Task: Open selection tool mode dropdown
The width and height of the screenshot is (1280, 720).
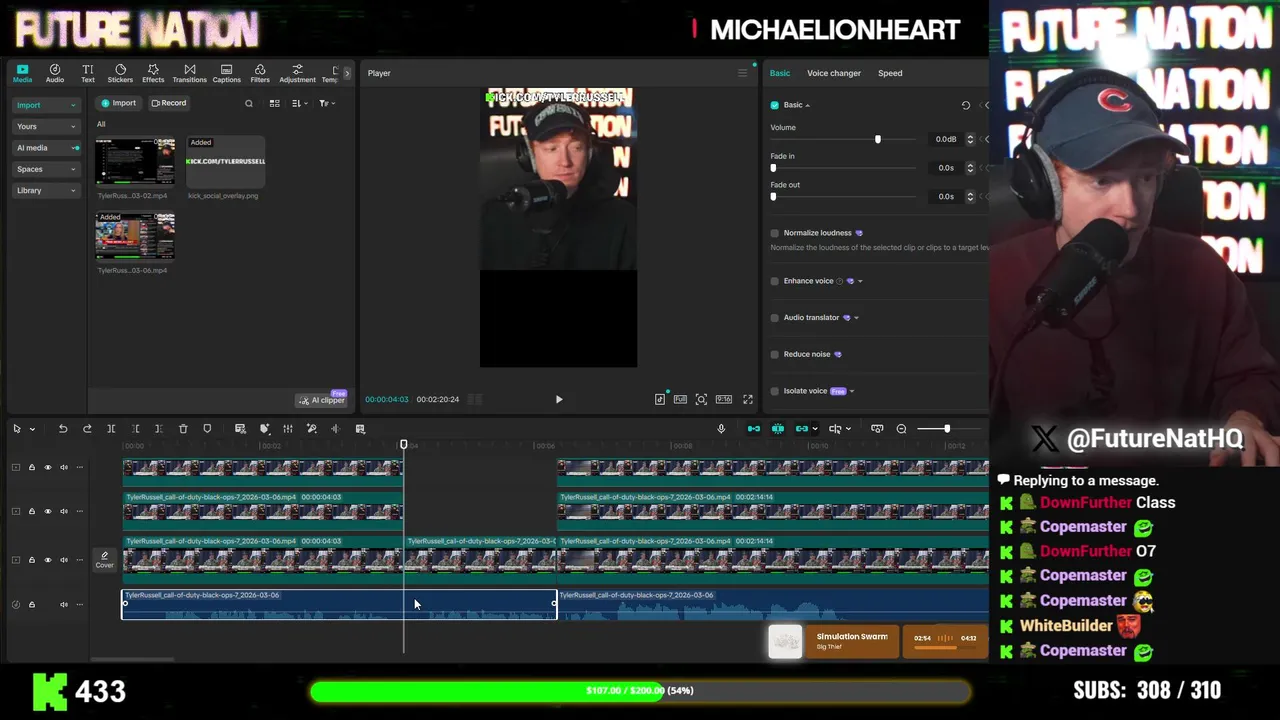Action: (32, 429)
